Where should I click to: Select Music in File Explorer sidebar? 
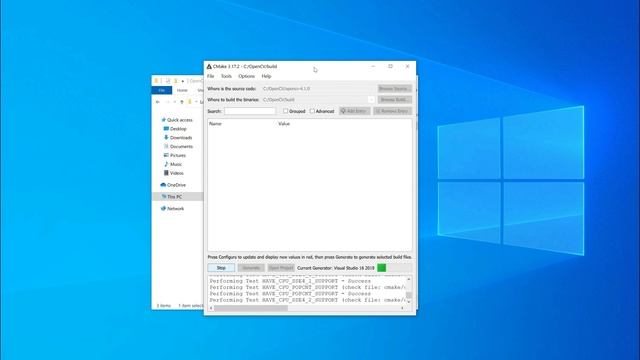pyautogui.click(x=176, y=164)
